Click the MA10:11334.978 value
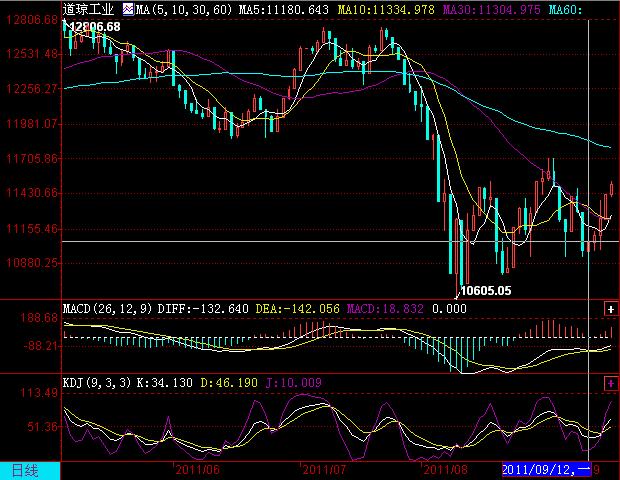The width and height of the screenshot is (620, 480). (x=386, y=9)
